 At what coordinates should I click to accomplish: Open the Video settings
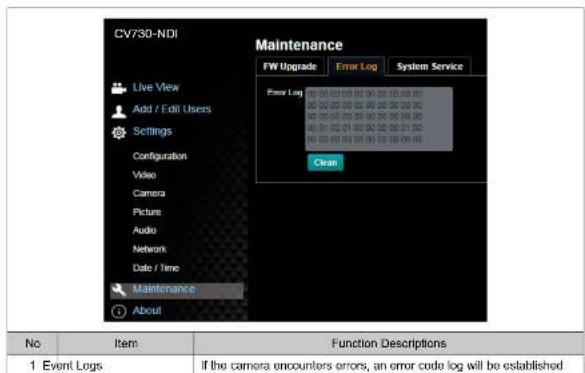click(144, 175)
